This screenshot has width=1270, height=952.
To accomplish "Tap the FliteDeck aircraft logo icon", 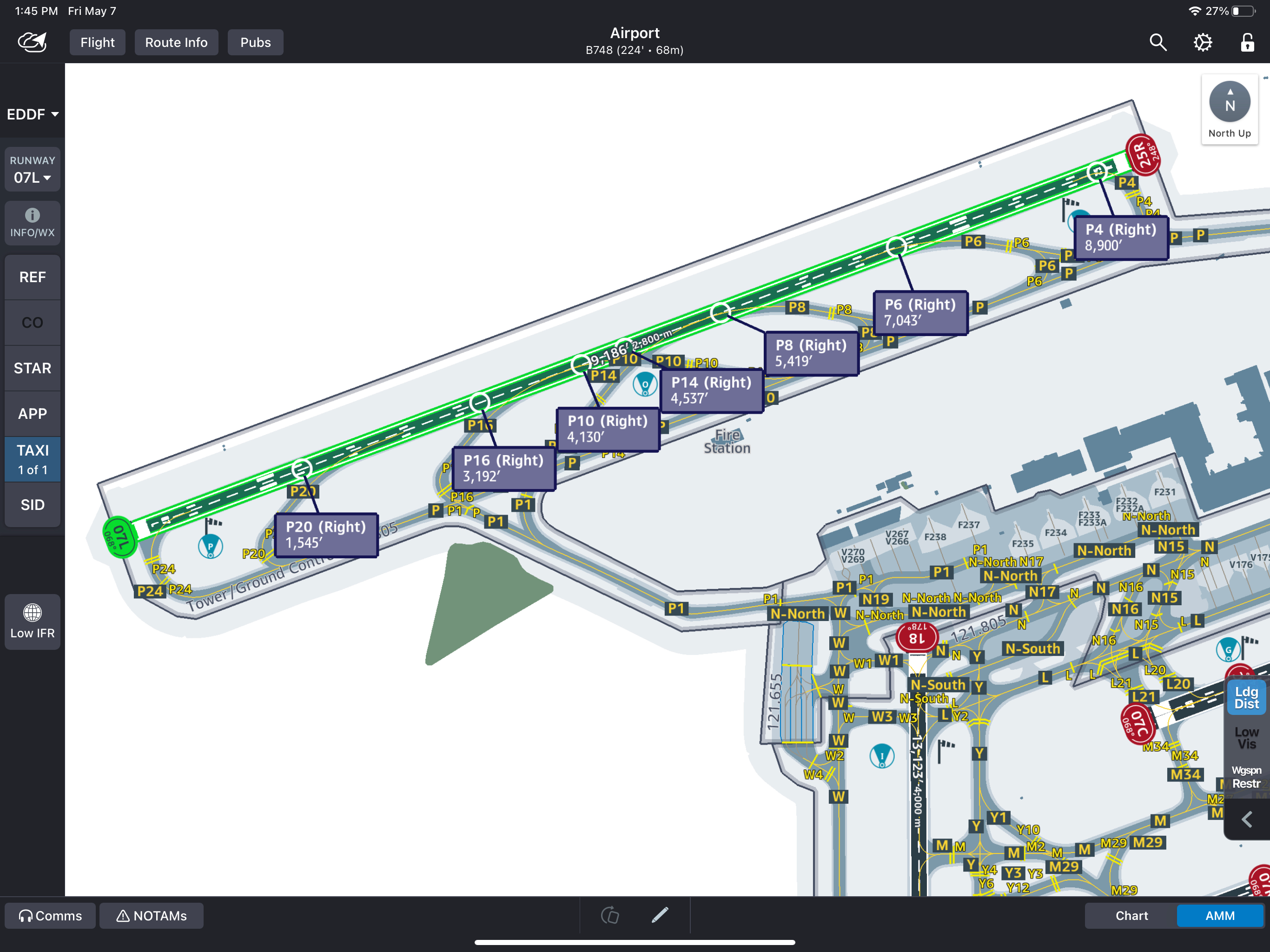I will pyautogui.click(x=32, y=42).
